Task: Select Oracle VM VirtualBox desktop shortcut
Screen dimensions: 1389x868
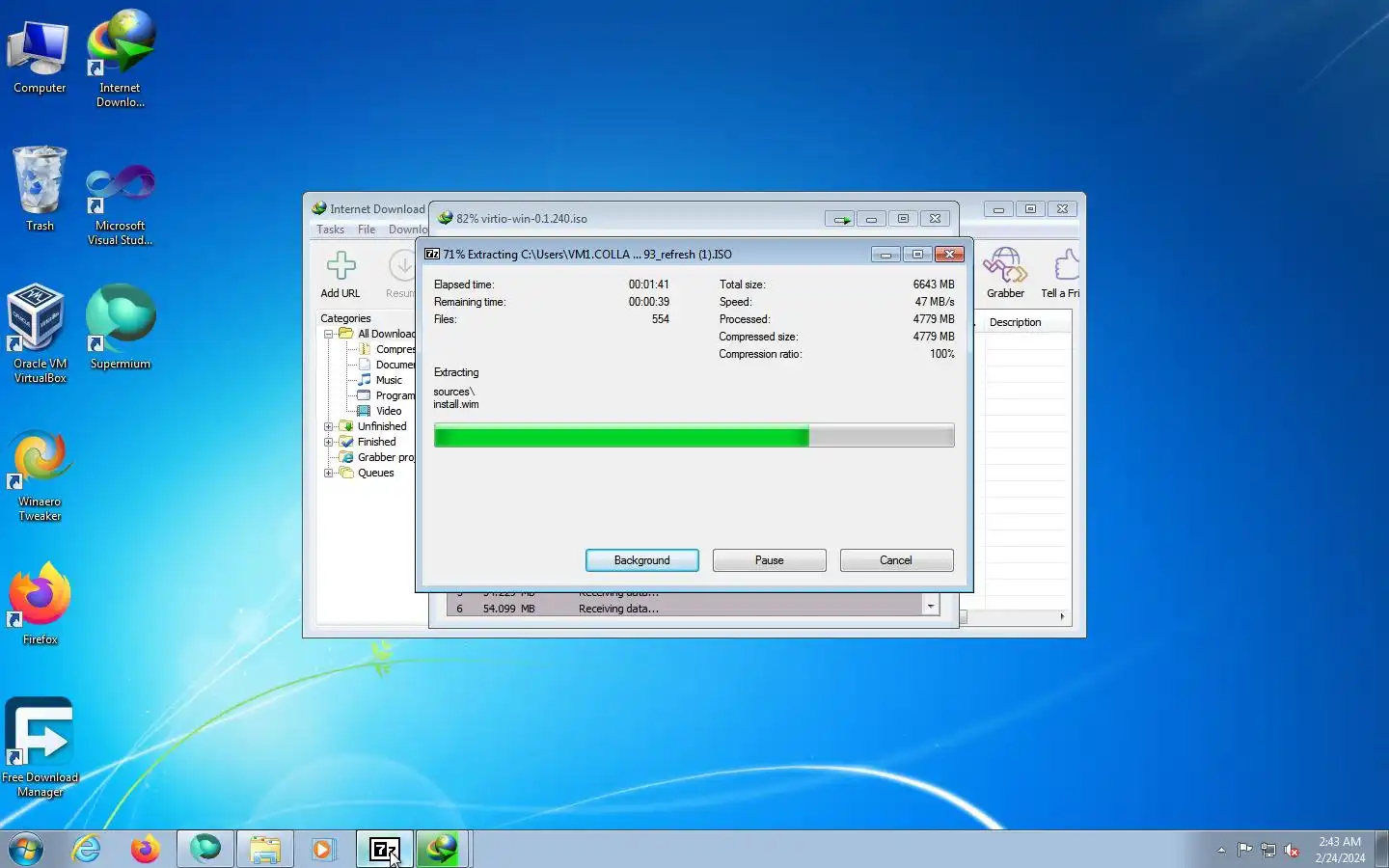Action: (x=40, y=334)
